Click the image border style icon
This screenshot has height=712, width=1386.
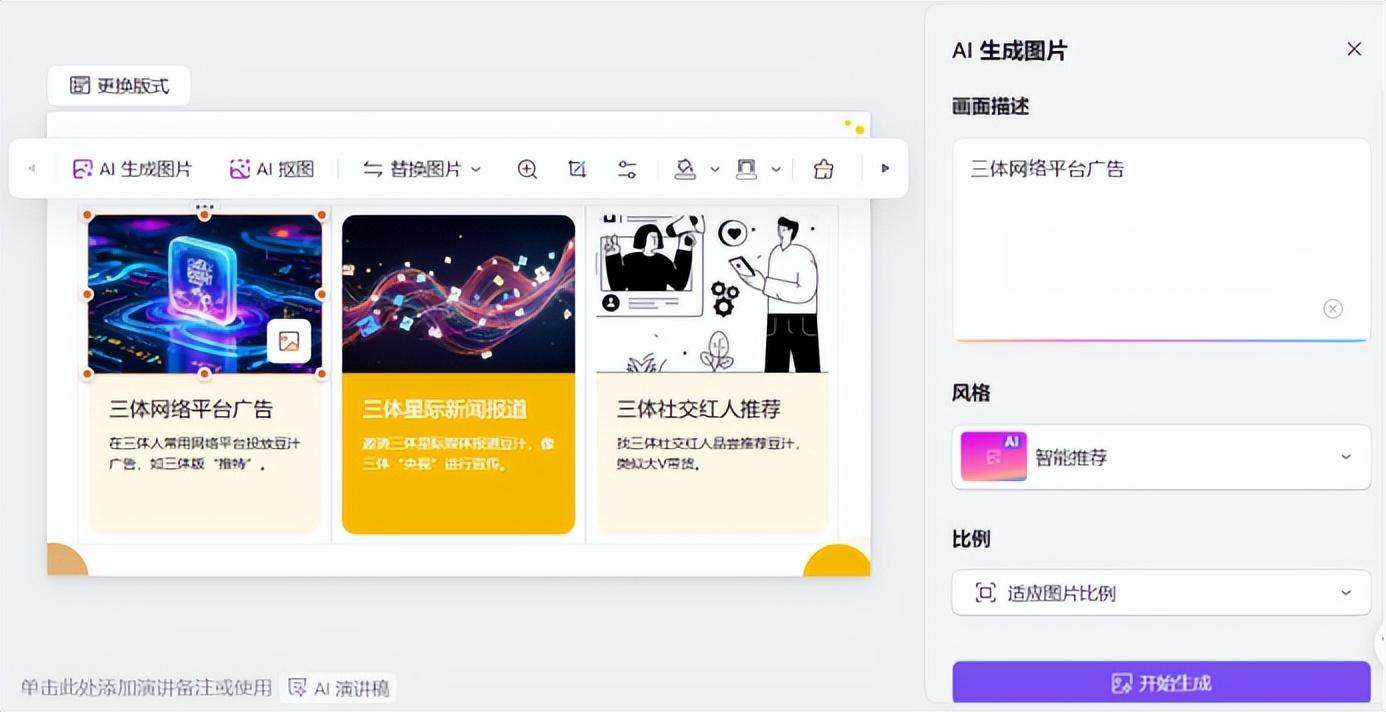pyautogui.click(x=746, y=169)
